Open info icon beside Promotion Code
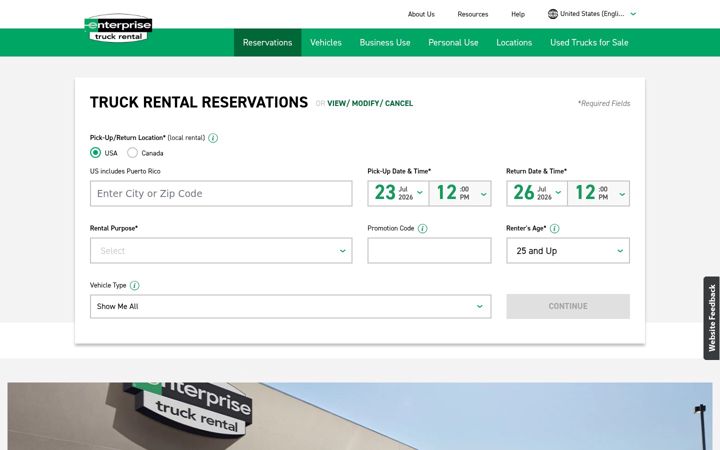 point(422,228)
